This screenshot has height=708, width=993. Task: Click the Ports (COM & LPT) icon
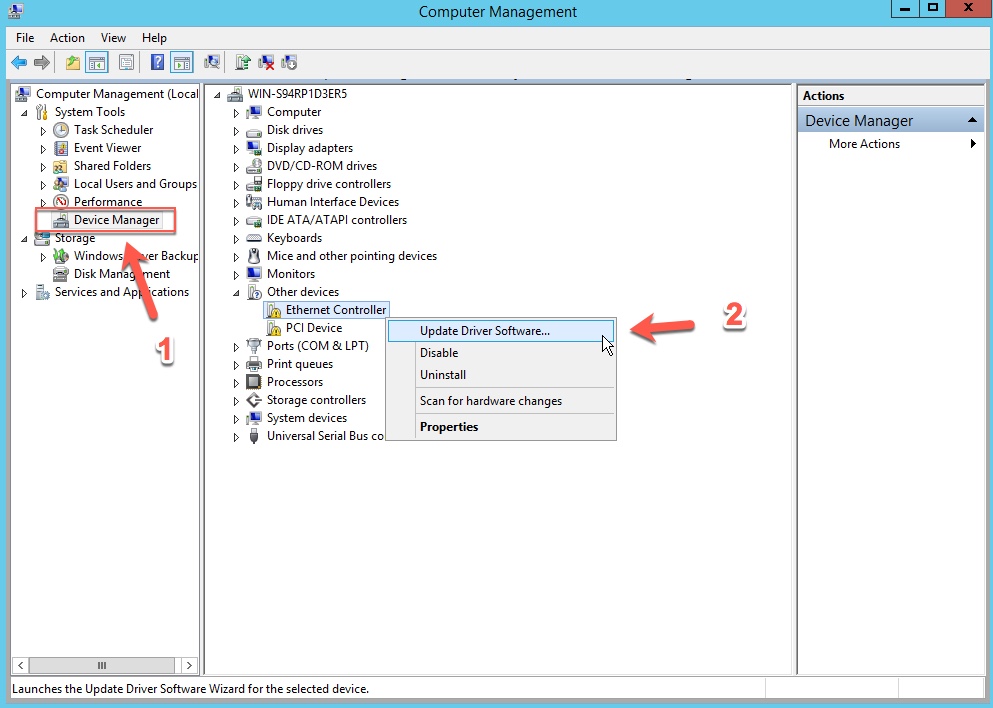(x=254, y=346)
